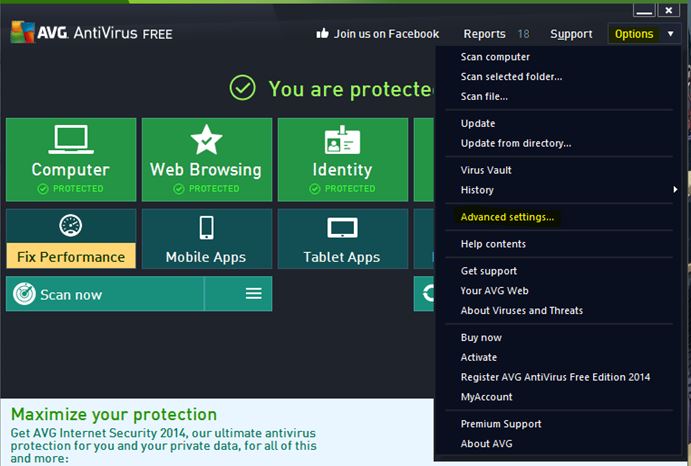691x466 pixels.
Task: Open the Identity protection tile
Action: [342, 160]
